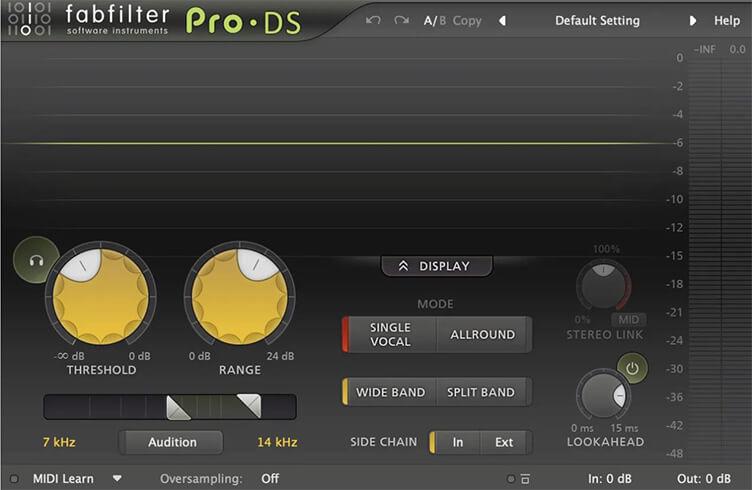Select SPLIT BAND processing
This screenshot has height=490, width=752.
481,392
